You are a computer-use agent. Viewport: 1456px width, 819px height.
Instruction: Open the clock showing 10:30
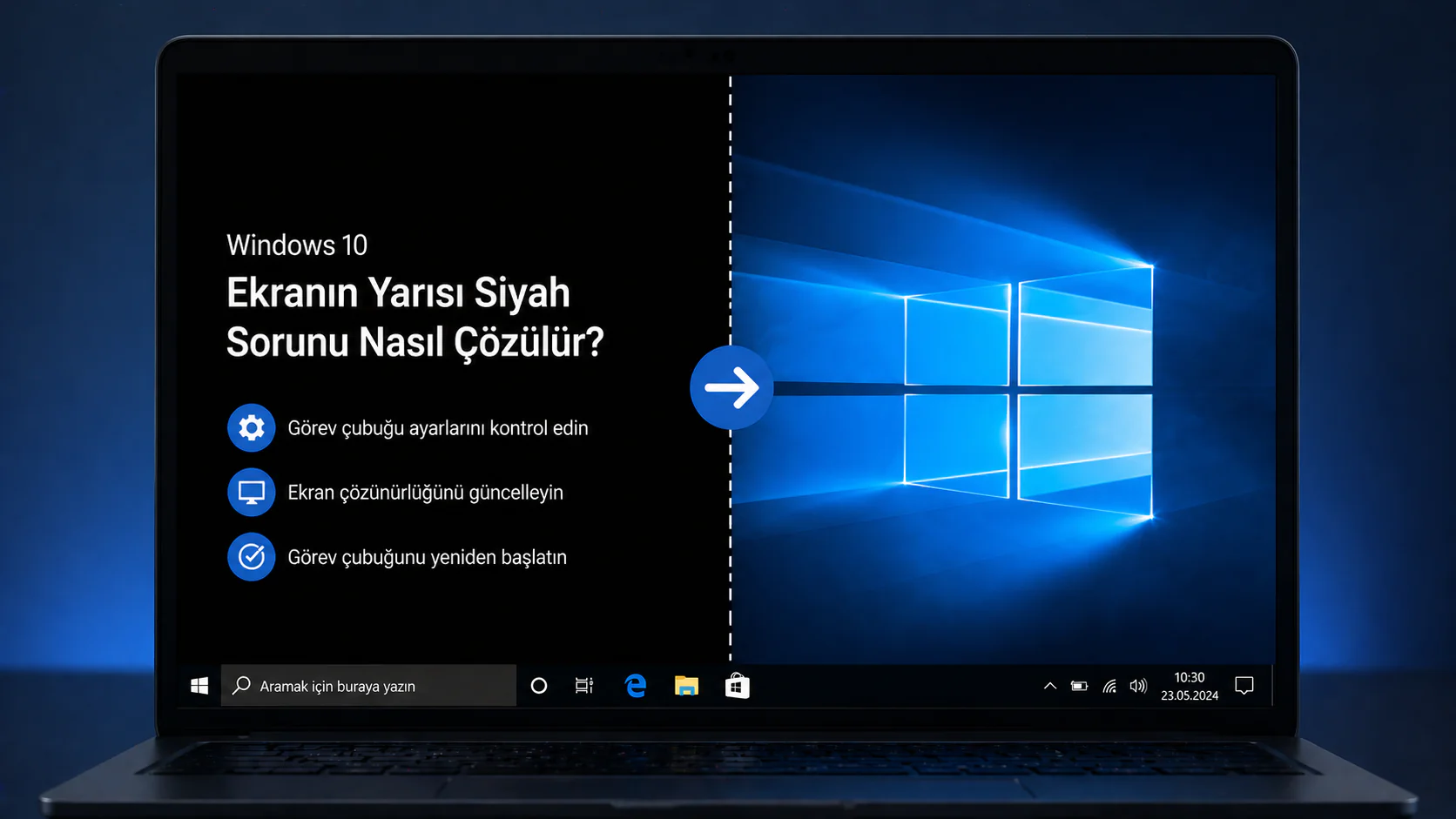pyautogui.click(x=1189, y=677)
